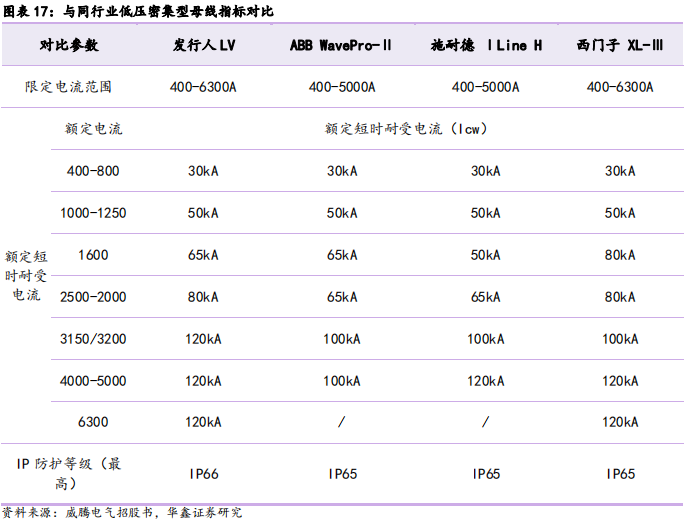Click 400-5000A under 施耐德 I Line H
This screenshot has width=693, height=527.
(485, 87)
